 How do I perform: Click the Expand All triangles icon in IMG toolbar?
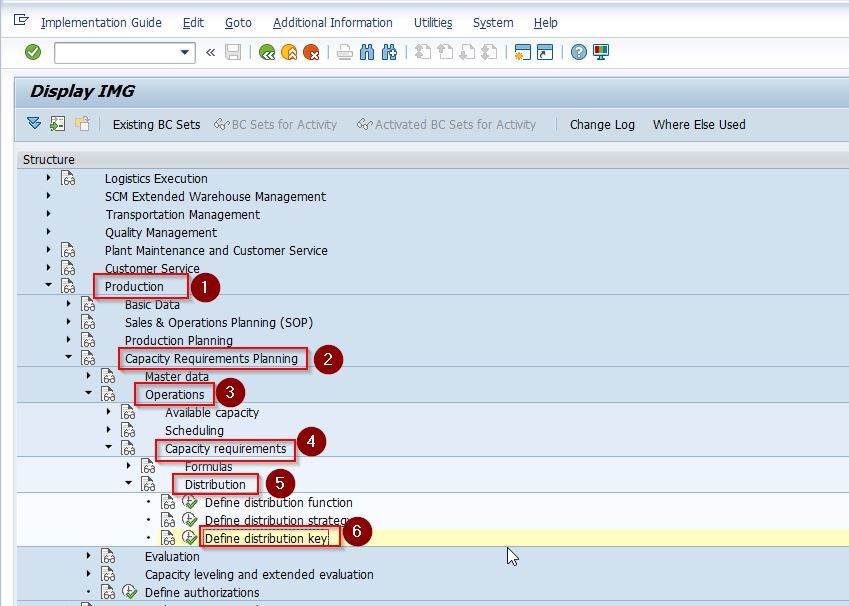[34, 123]
